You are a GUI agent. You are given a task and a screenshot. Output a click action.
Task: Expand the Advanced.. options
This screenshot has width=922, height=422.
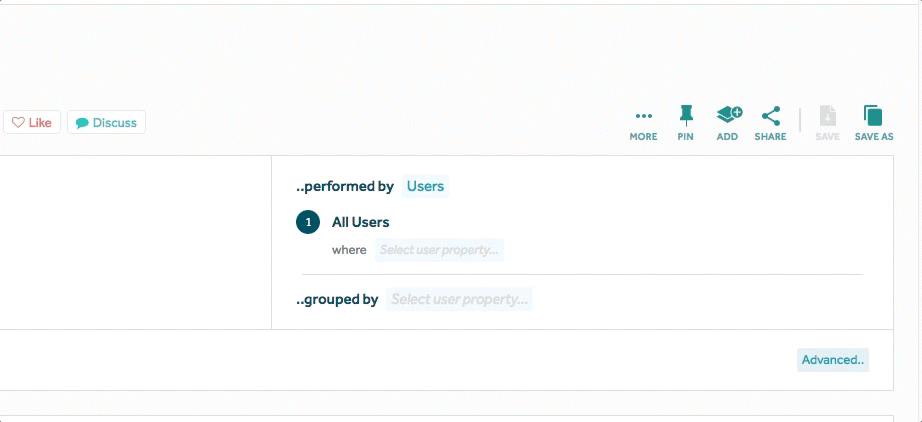[x=833, y=360]
